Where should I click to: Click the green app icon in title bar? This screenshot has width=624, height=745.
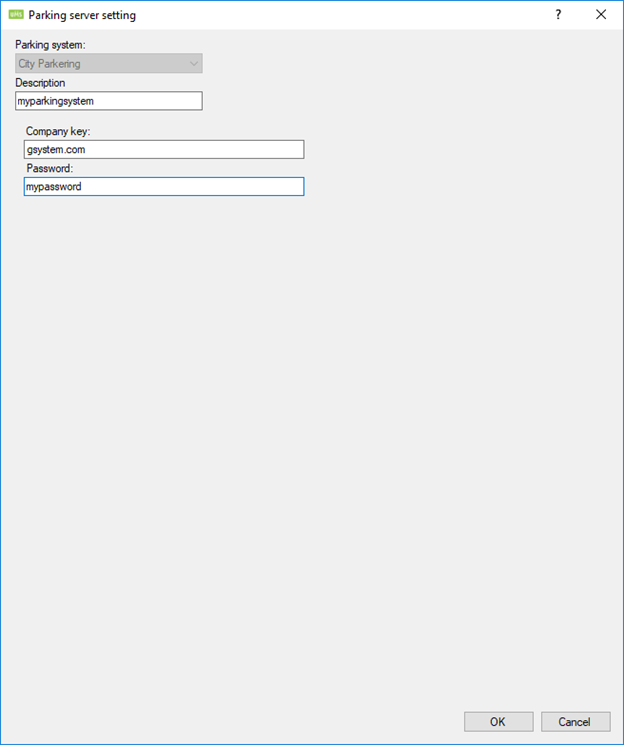[x=15, y=15]
